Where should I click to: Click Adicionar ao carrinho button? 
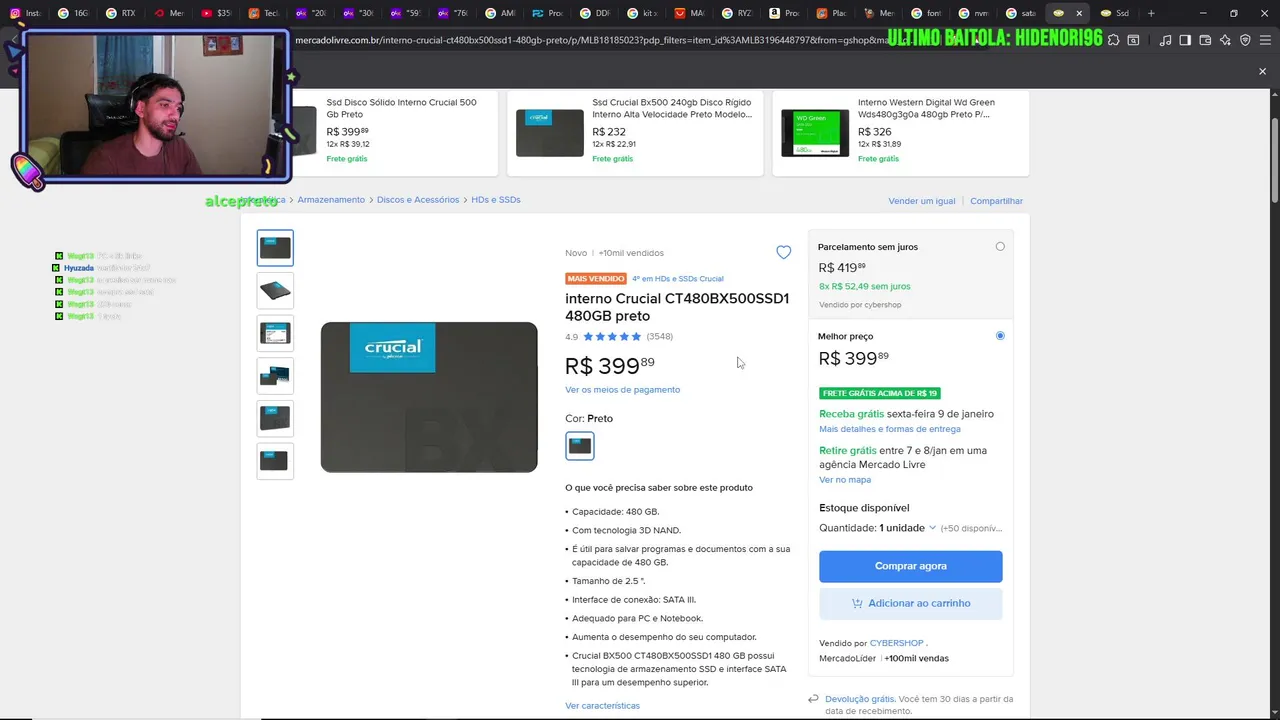click(x=910, y=603)
